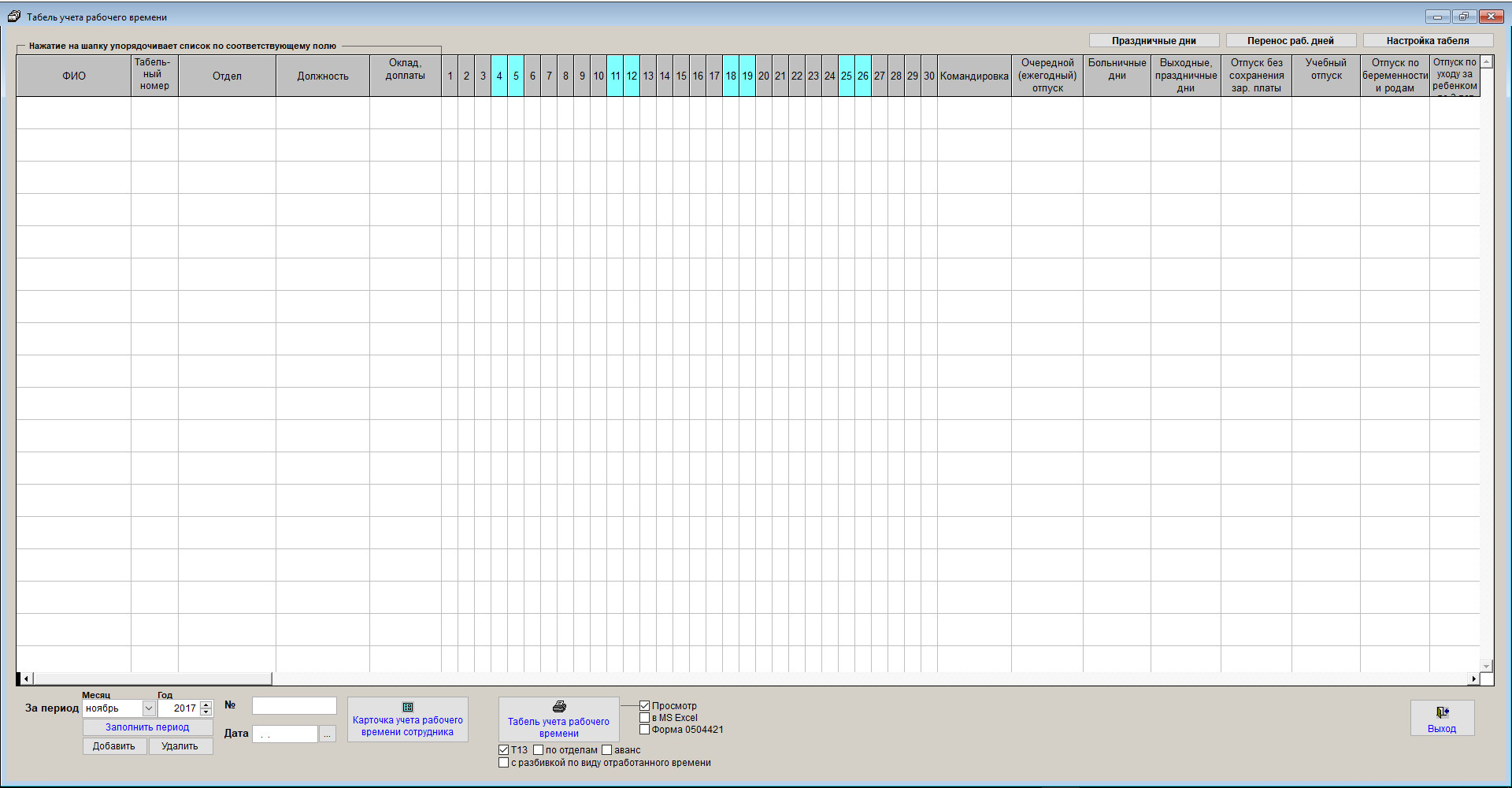Increase the year with the up arrow

(x=206, y=704)
